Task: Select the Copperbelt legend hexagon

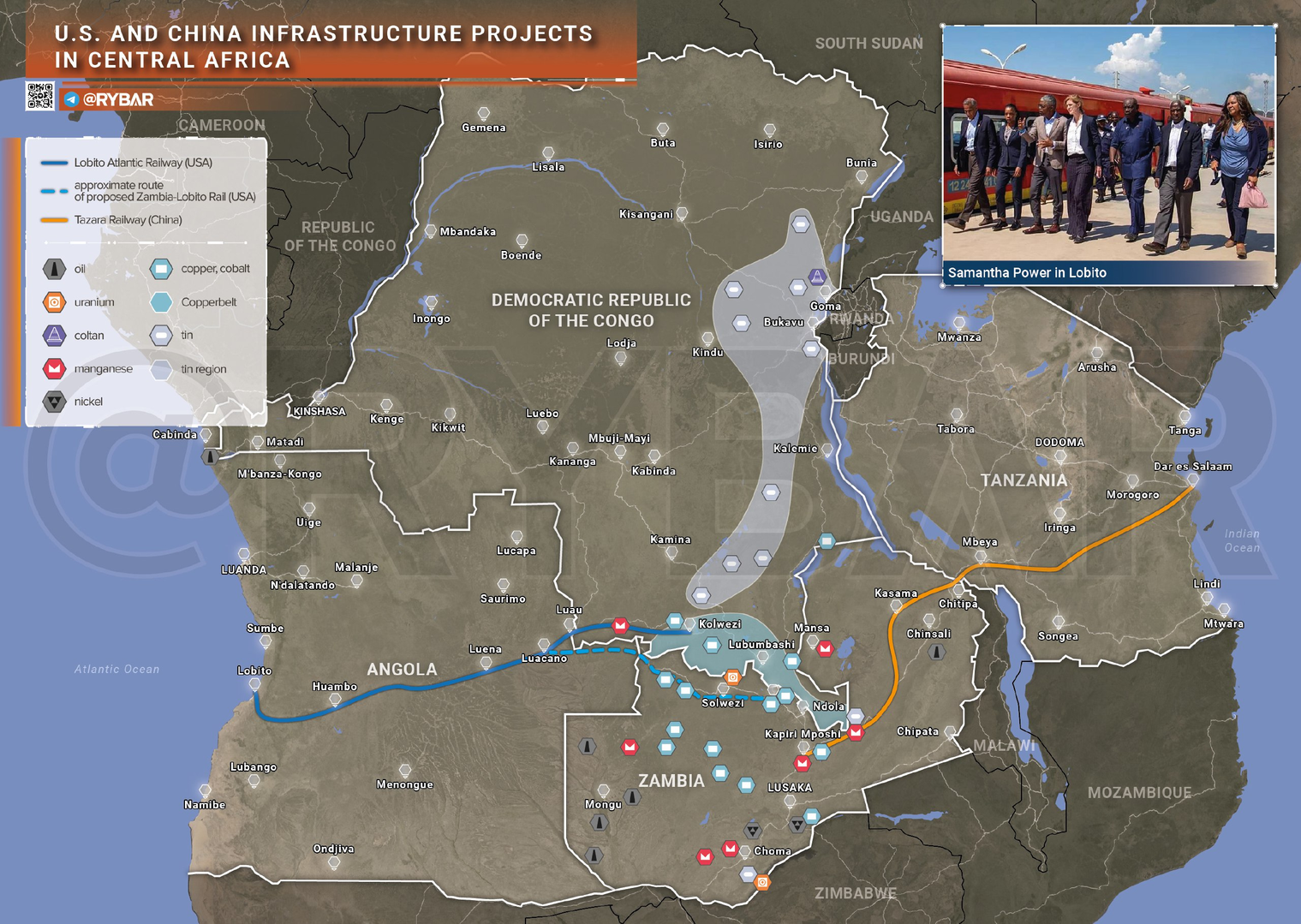Action: tap(161, 302)
